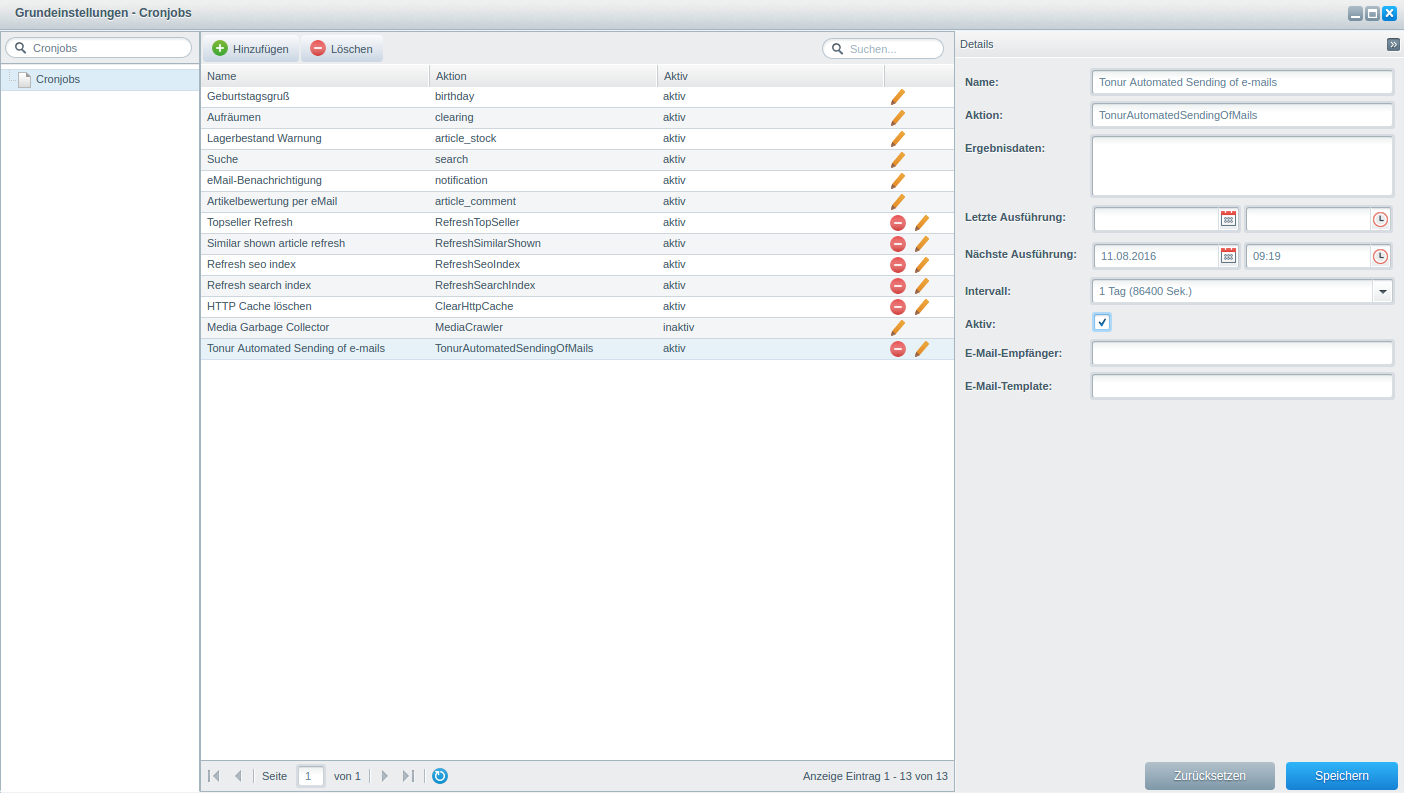The image size is (1404, 793).
Task: Remove the Refresh seo index cronjob
Action: click(x=898, y=265)
